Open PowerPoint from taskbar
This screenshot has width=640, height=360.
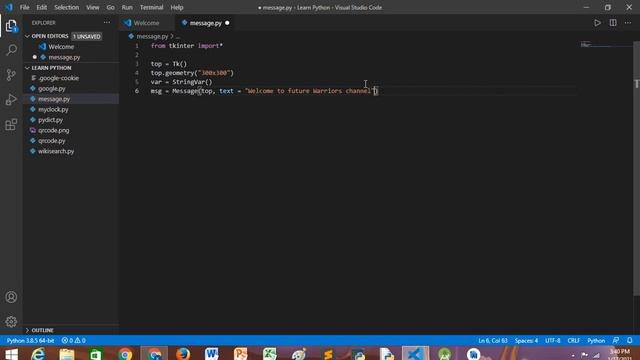click(241, 354)
